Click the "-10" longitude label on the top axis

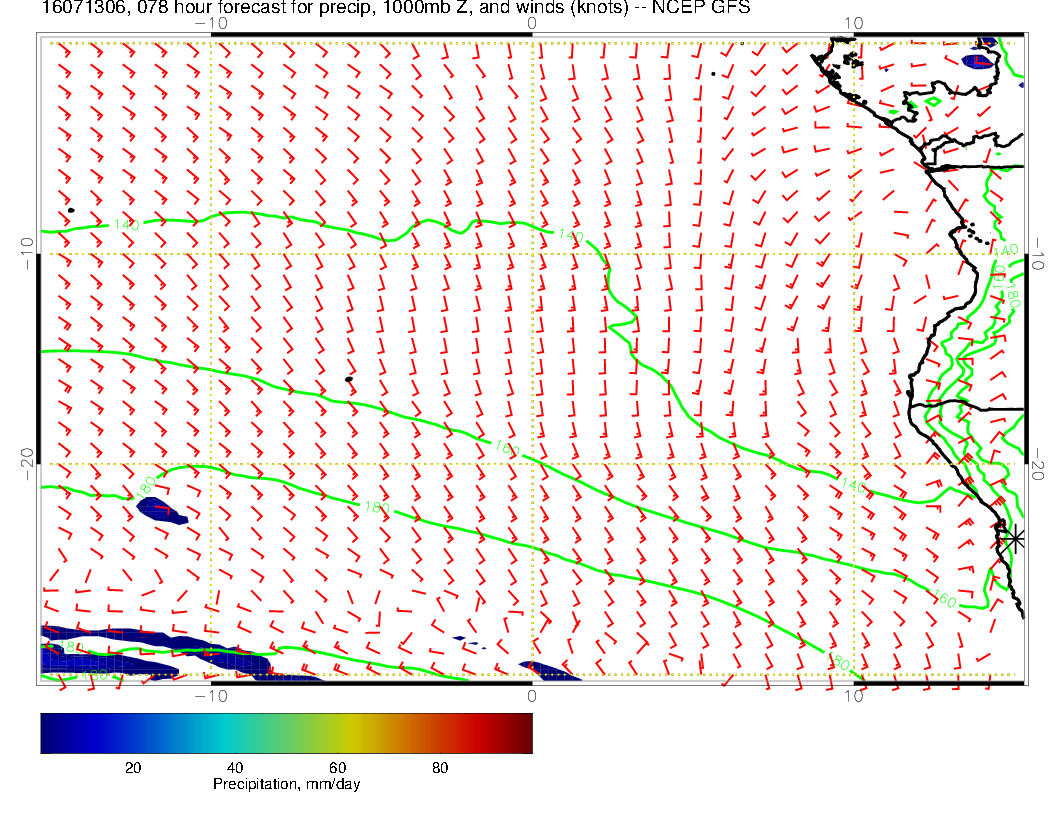click(x=211, y=24)
